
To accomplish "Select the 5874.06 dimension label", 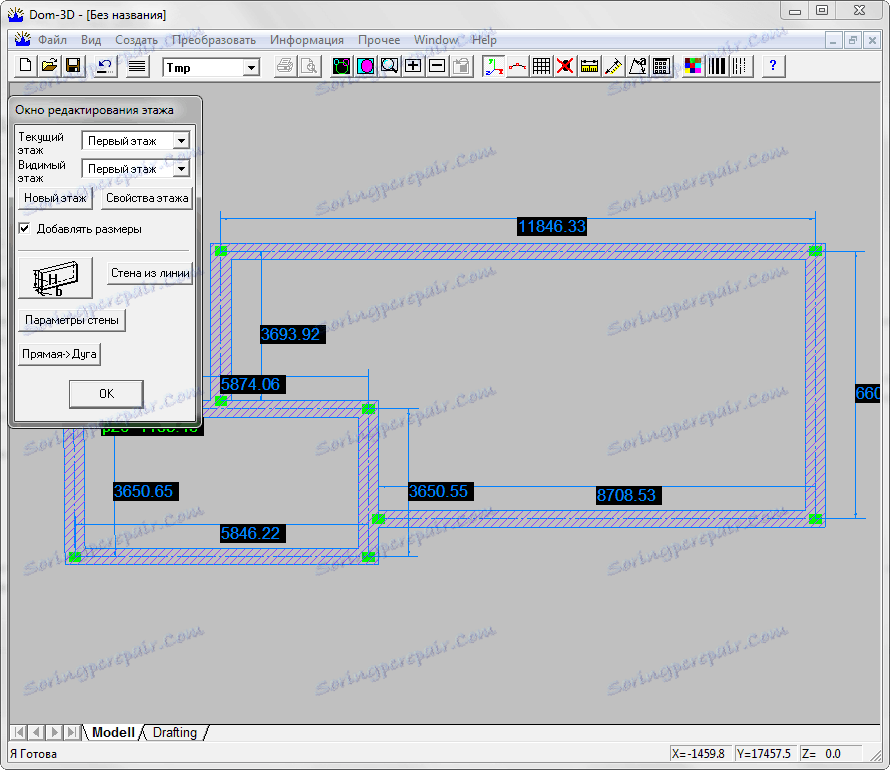I will click(x=252, y=384).
